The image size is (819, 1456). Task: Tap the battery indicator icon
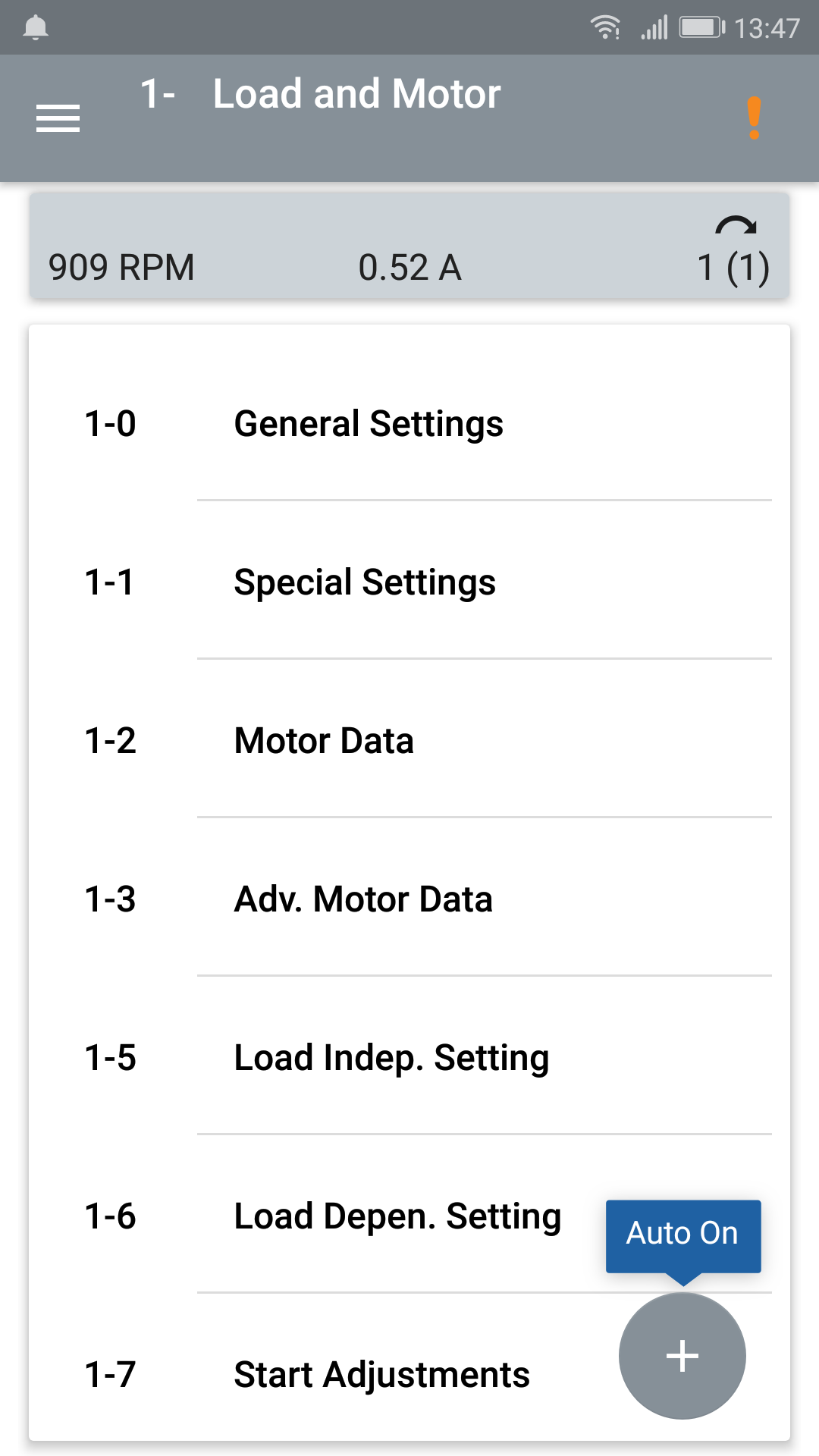(x=702, y=28)
